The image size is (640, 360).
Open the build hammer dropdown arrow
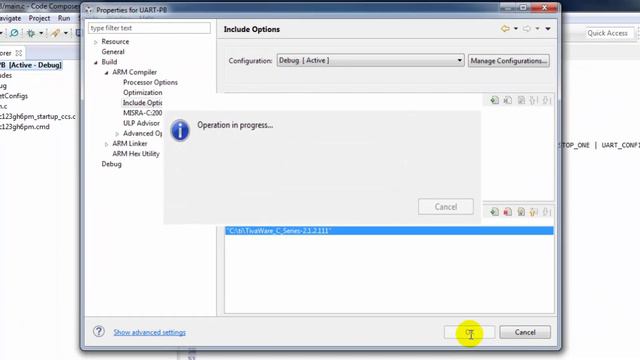65,33
